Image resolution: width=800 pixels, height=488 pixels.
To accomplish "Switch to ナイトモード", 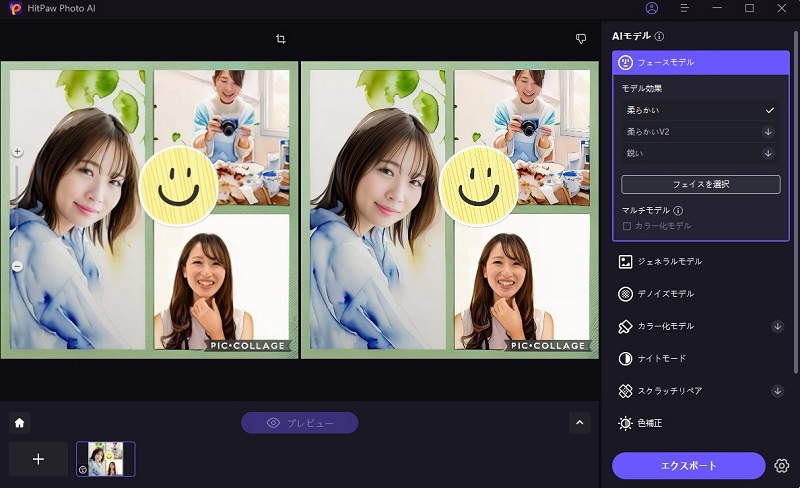I will click(x=701, y=359).
